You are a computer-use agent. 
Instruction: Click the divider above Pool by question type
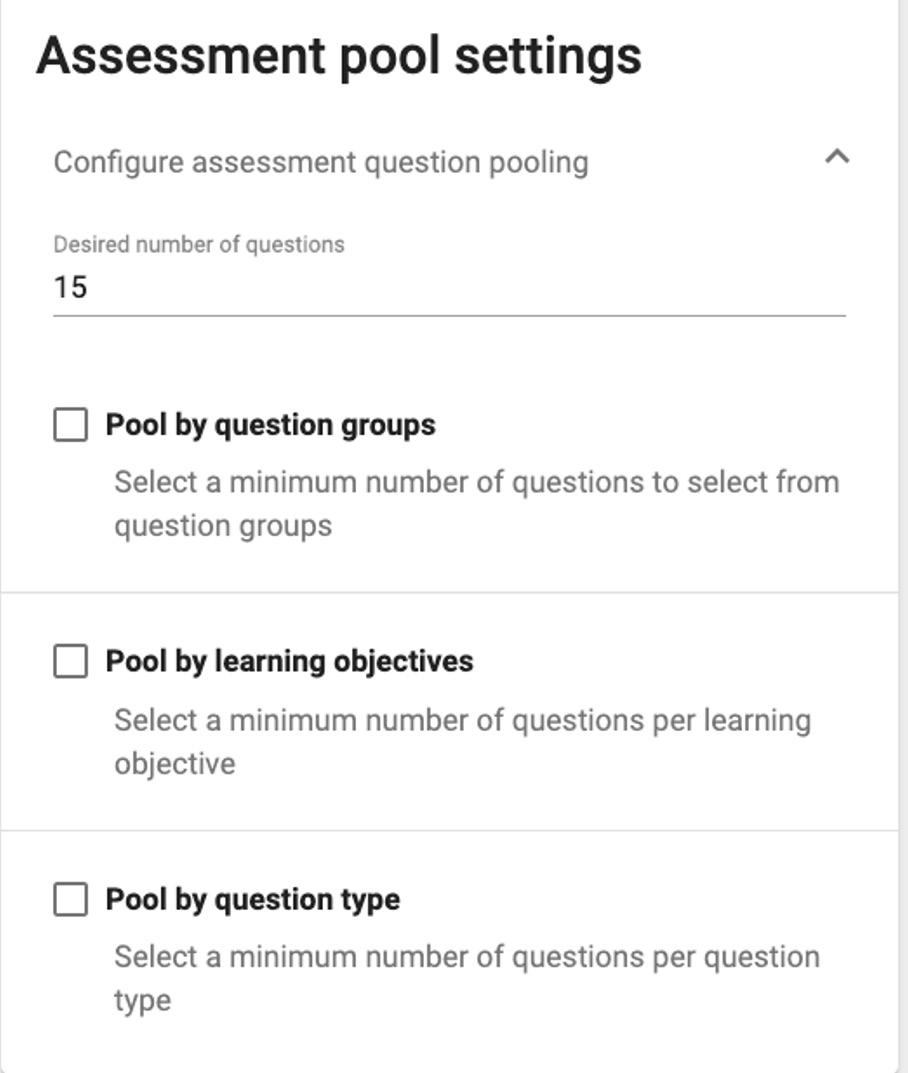(x=449, y=830)
